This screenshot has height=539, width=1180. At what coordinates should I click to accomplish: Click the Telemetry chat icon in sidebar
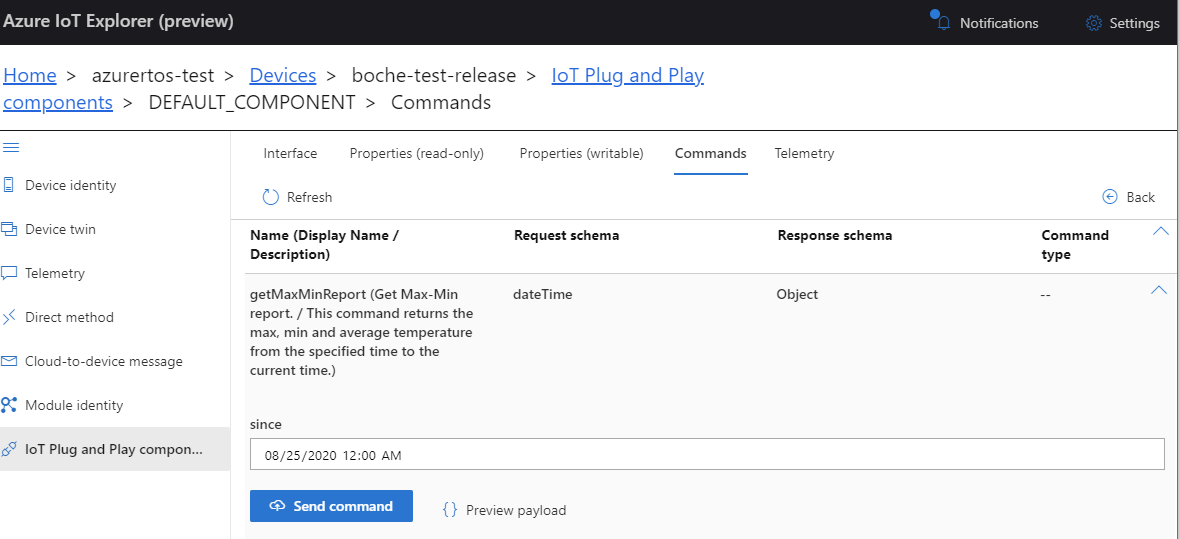[10, 273]
